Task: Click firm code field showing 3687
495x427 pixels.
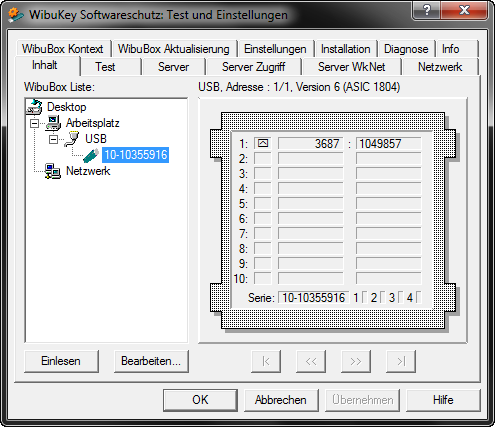Action: tap(310, 143)
